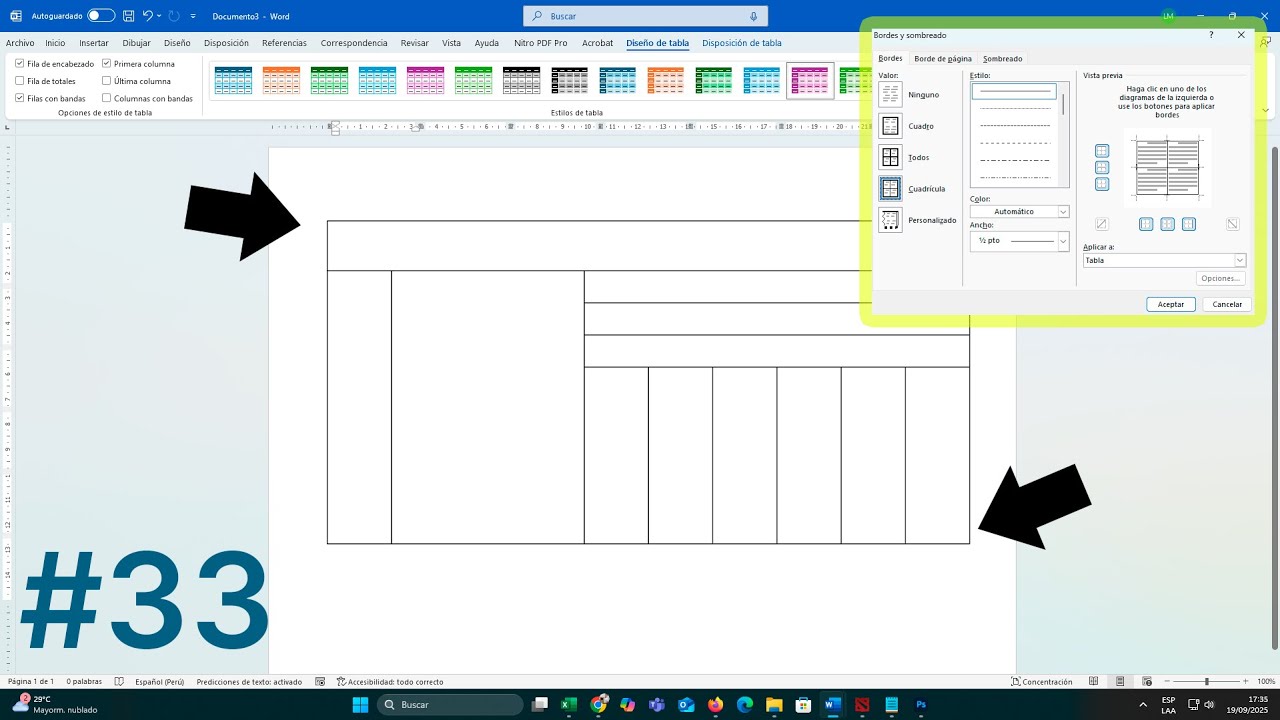Viewport: 1280px width, 720px height.
Task: Toggle bottom border button in preview
Action: click(x=1102, y=184)
